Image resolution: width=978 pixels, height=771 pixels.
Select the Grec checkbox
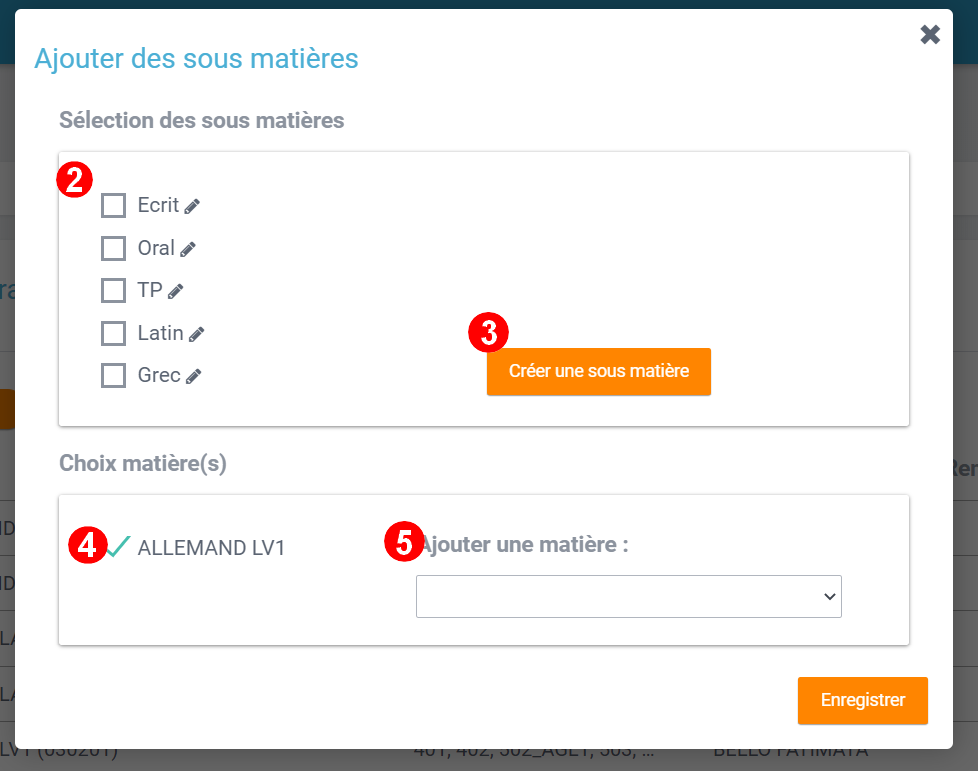pyautogui.click(x=114, y=376)
